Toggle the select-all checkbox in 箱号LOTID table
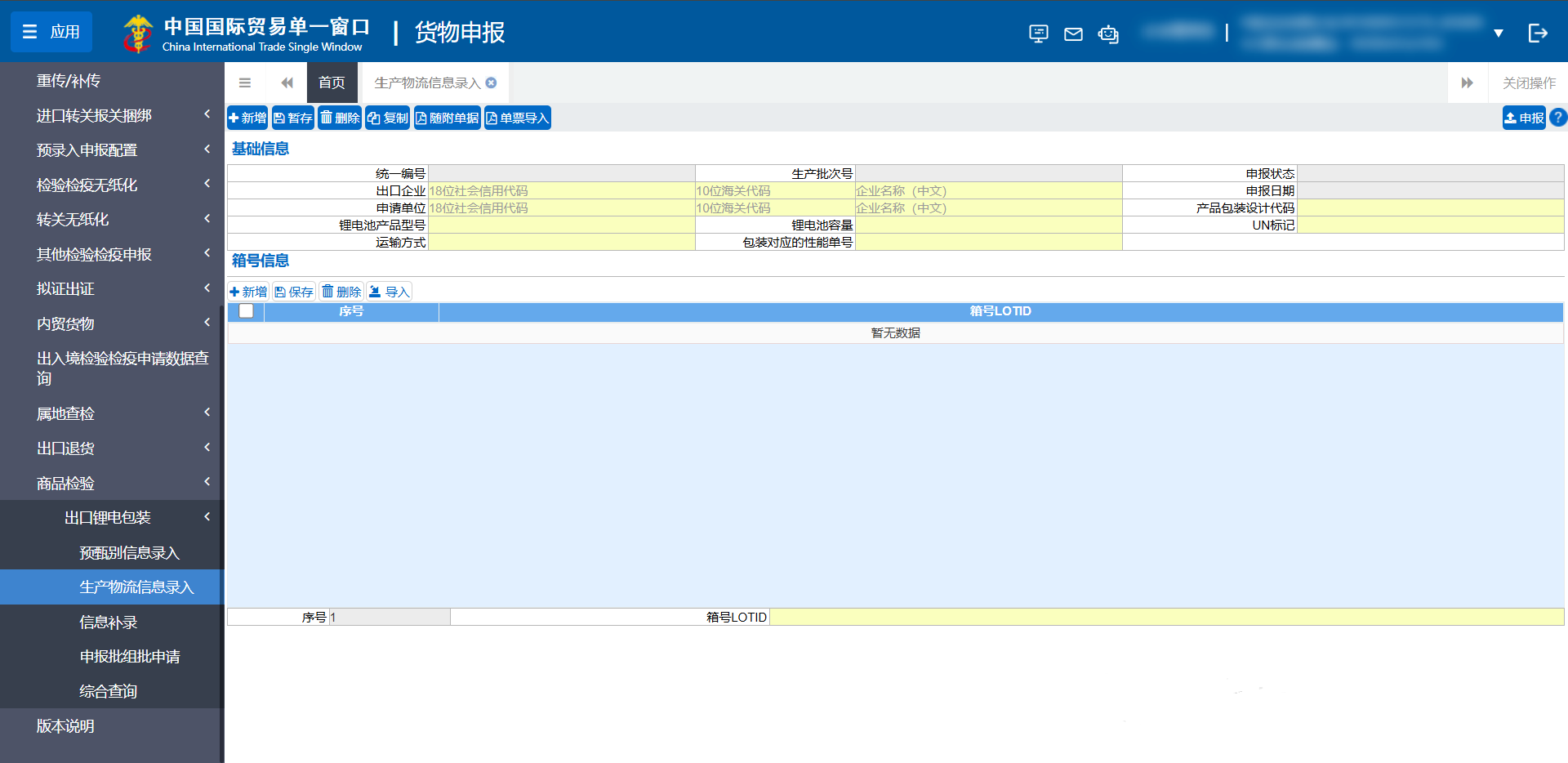1568x763 pixels. [x=246, y=311]
